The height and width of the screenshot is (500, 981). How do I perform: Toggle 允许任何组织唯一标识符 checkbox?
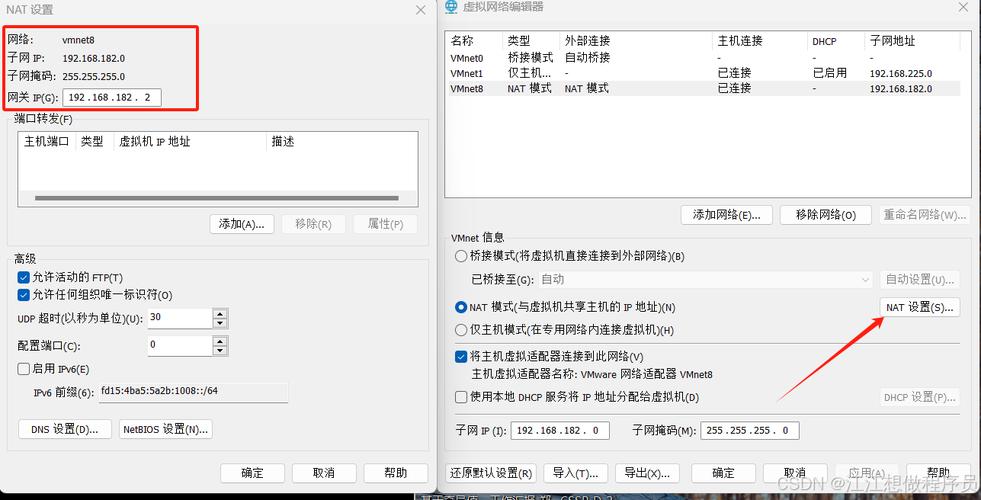point(24,295)
